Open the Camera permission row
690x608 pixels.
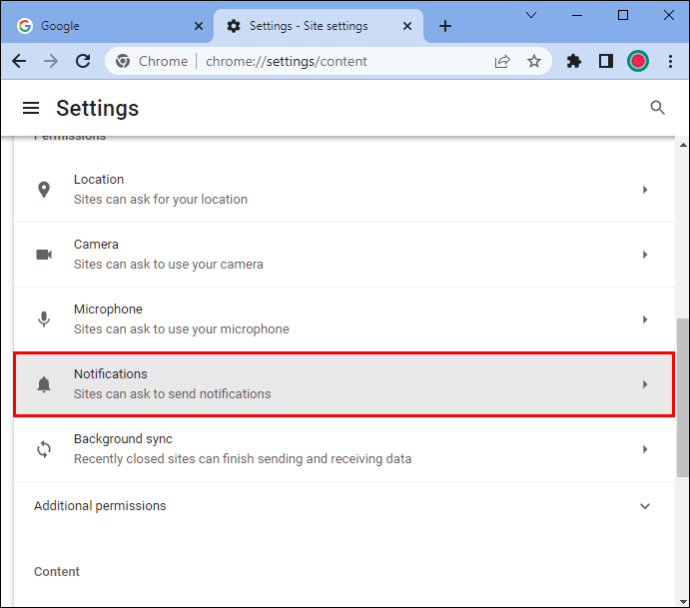pyautogui.click(x=344, y=255)
